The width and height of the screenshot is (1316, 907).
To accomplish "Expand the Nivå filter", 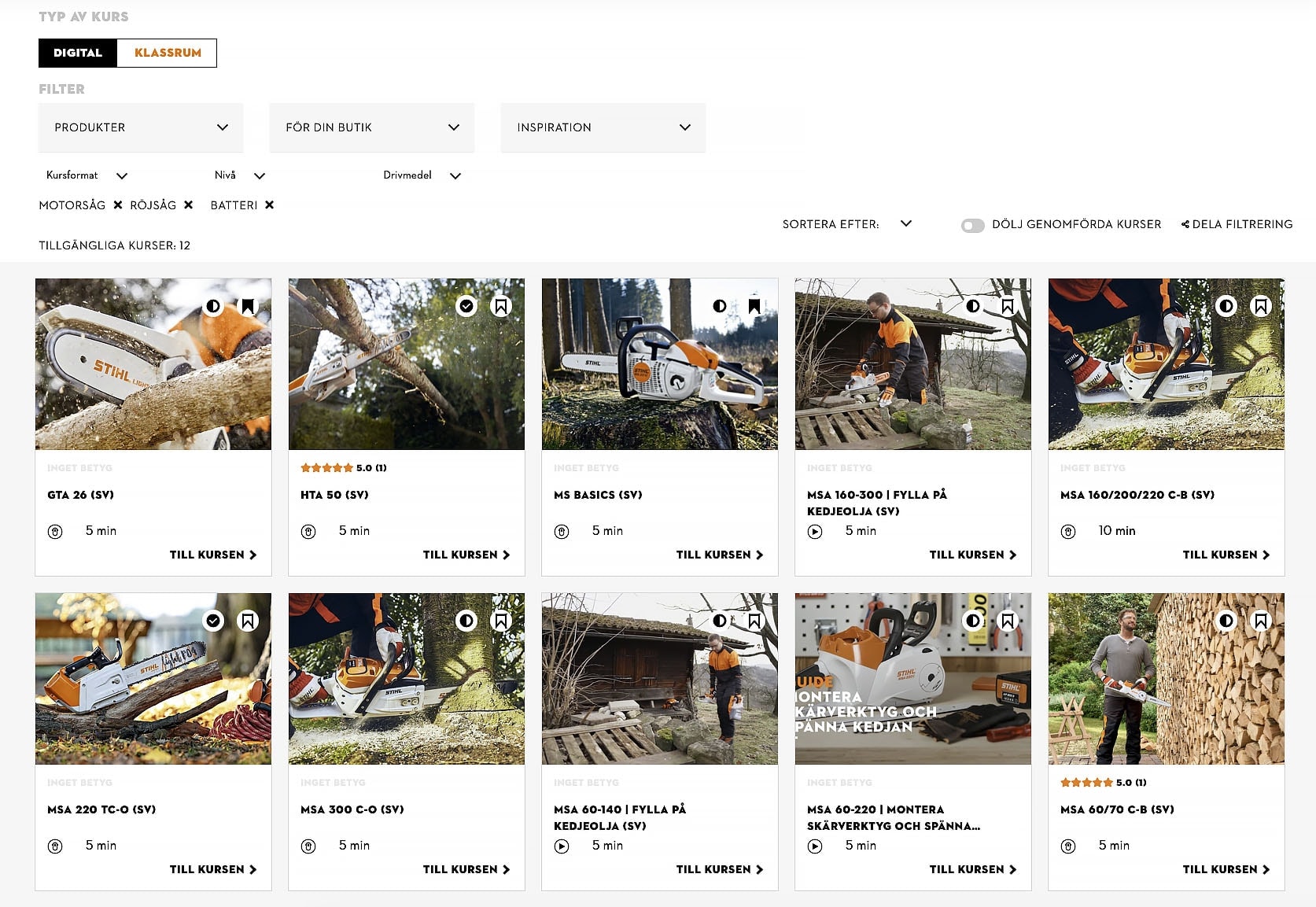I will point(239,175).
